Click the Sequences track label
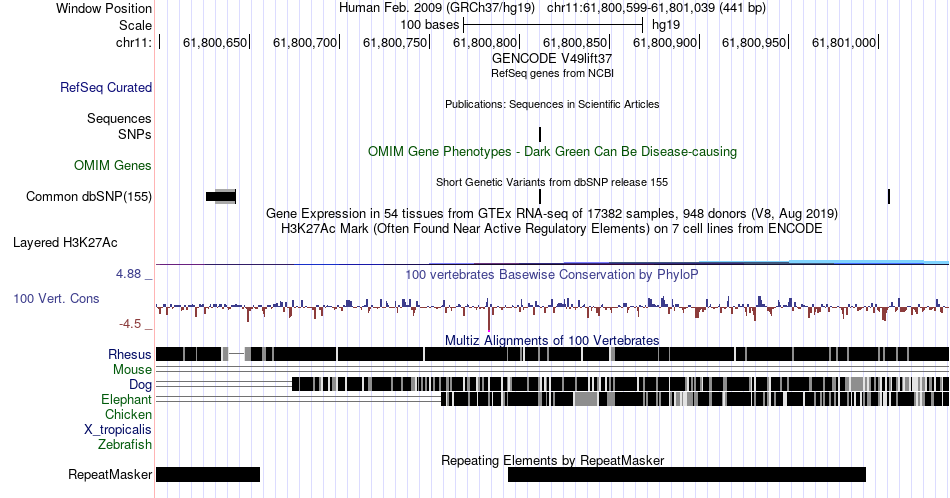The height and width of the screenshot is (498, 950). (x=119, y=118)
